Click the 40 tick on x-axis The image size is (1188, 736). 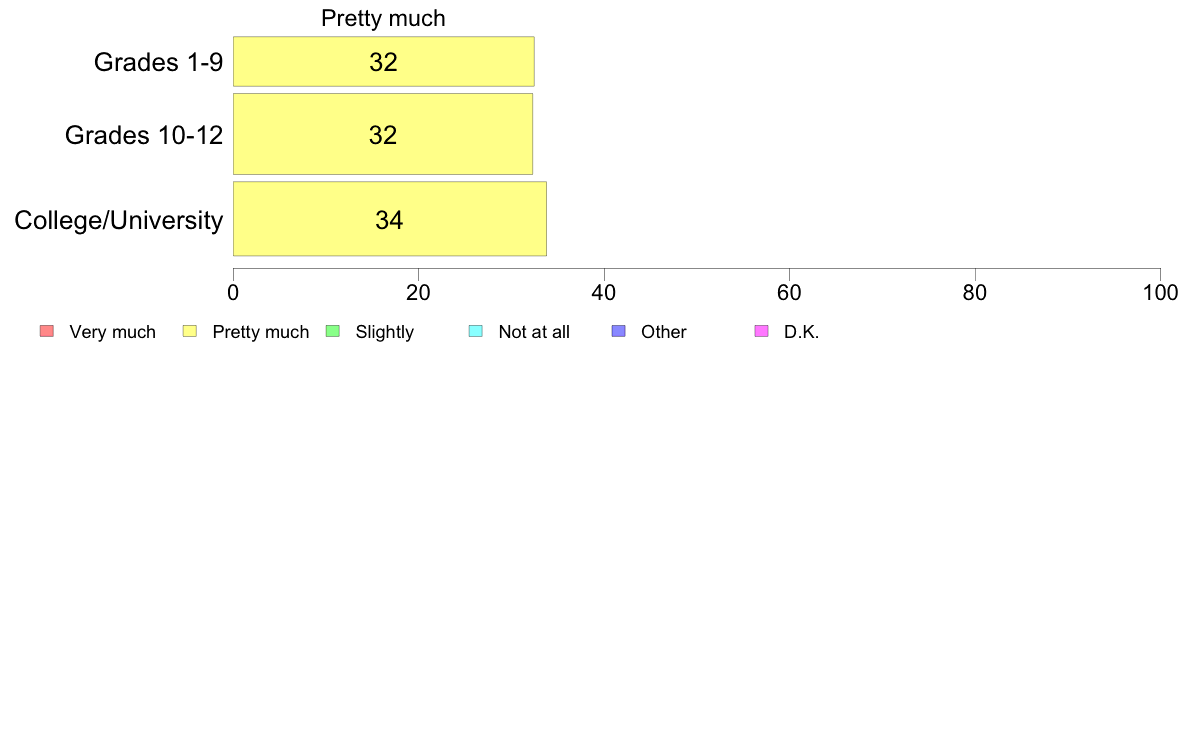tap(604, 293)
